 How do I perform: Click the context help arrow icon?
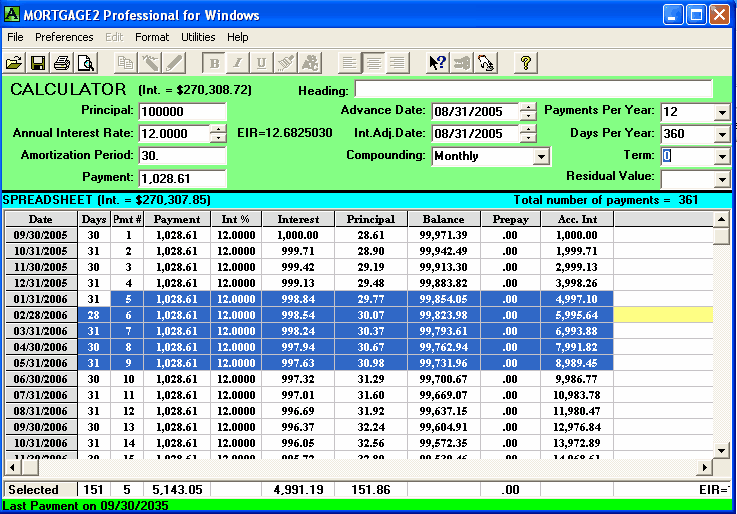pos(437,63)
